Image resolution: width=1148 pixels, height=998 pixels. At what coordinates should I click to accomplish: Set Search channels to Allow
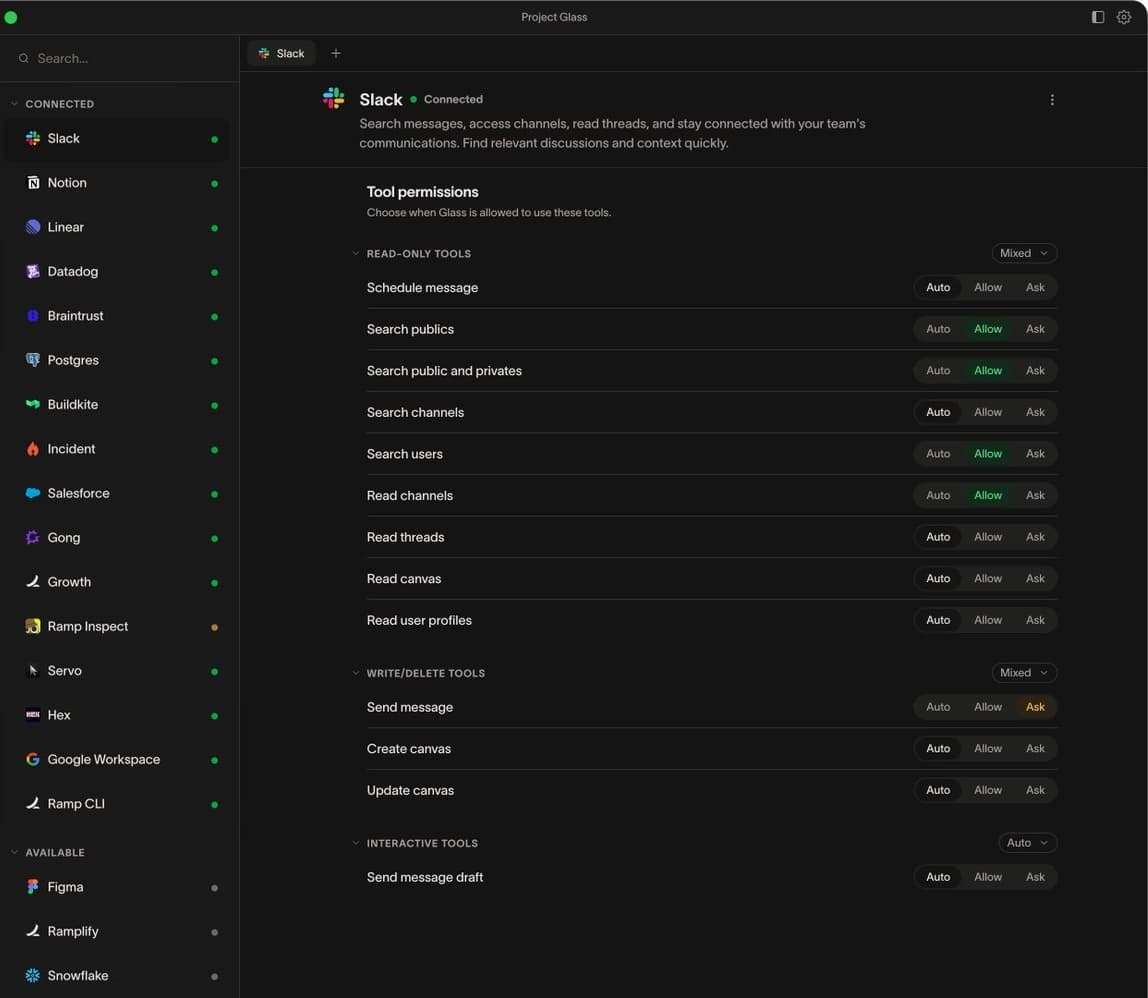pyautogui.click(x=988, y=413)
